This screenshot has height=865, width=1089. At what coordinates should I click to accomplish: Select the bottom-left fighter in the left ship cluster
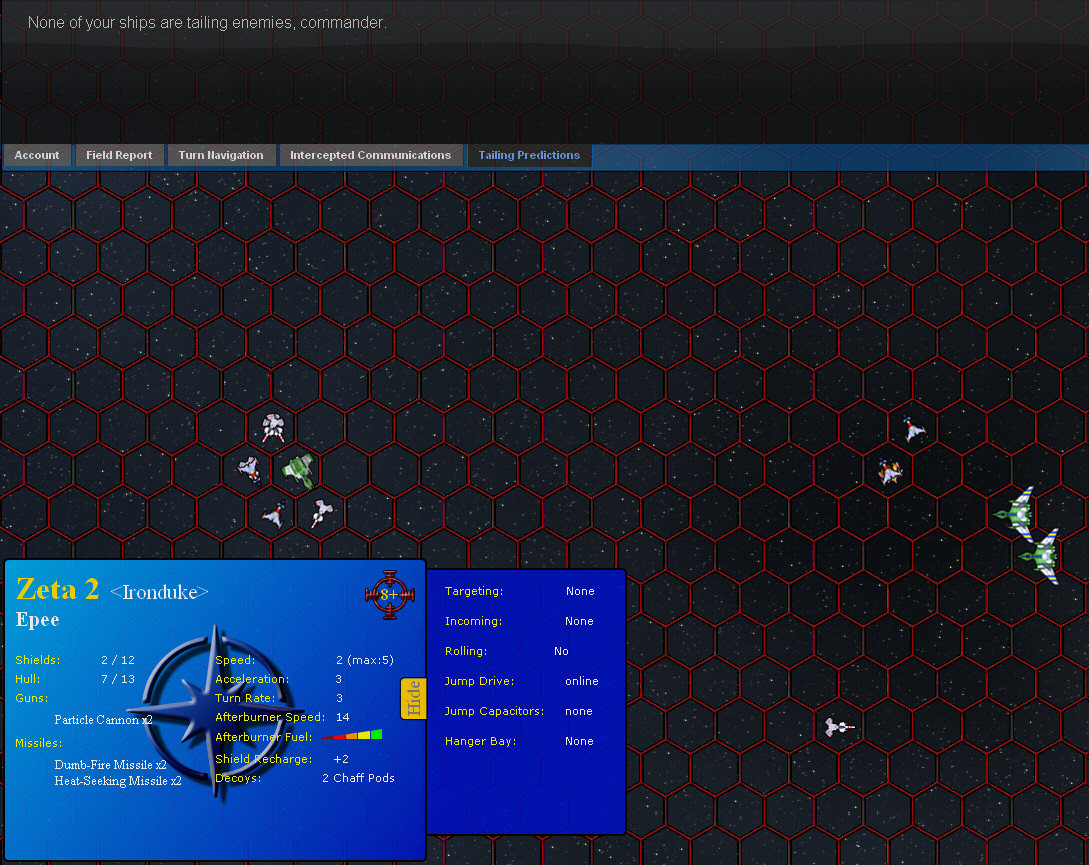pos(273,515)
